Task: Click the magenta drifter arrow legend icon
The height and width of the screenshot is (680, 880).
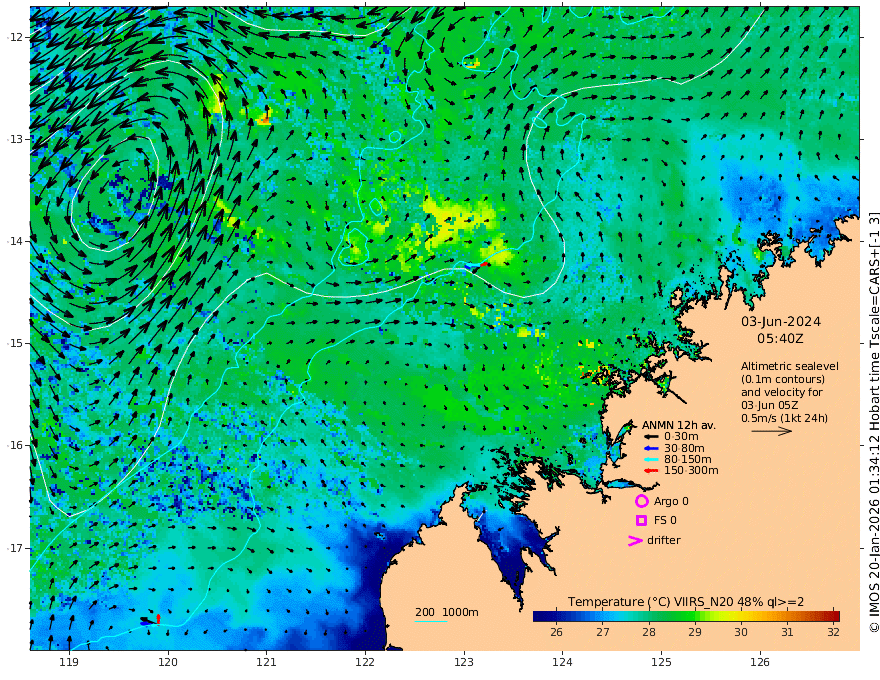Action: tap(635, 540)
